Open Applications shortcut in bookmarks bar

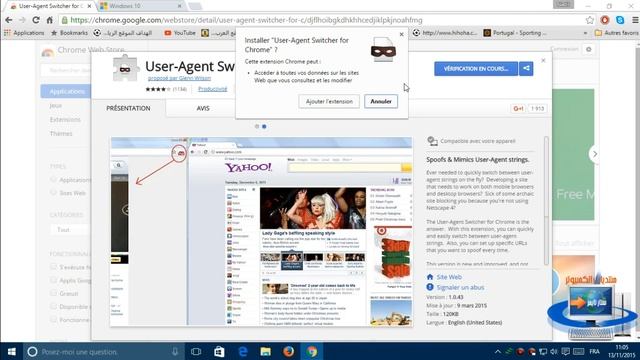click(x=24, y=33)
